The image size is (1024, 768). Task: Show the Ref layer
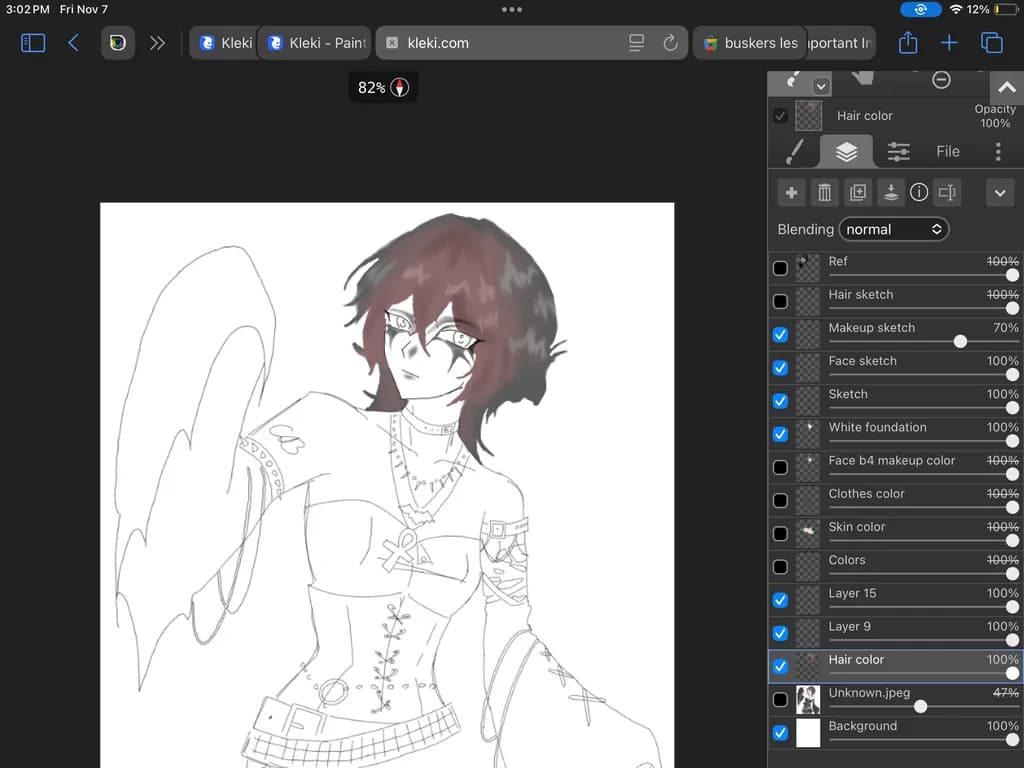(780, 268)
